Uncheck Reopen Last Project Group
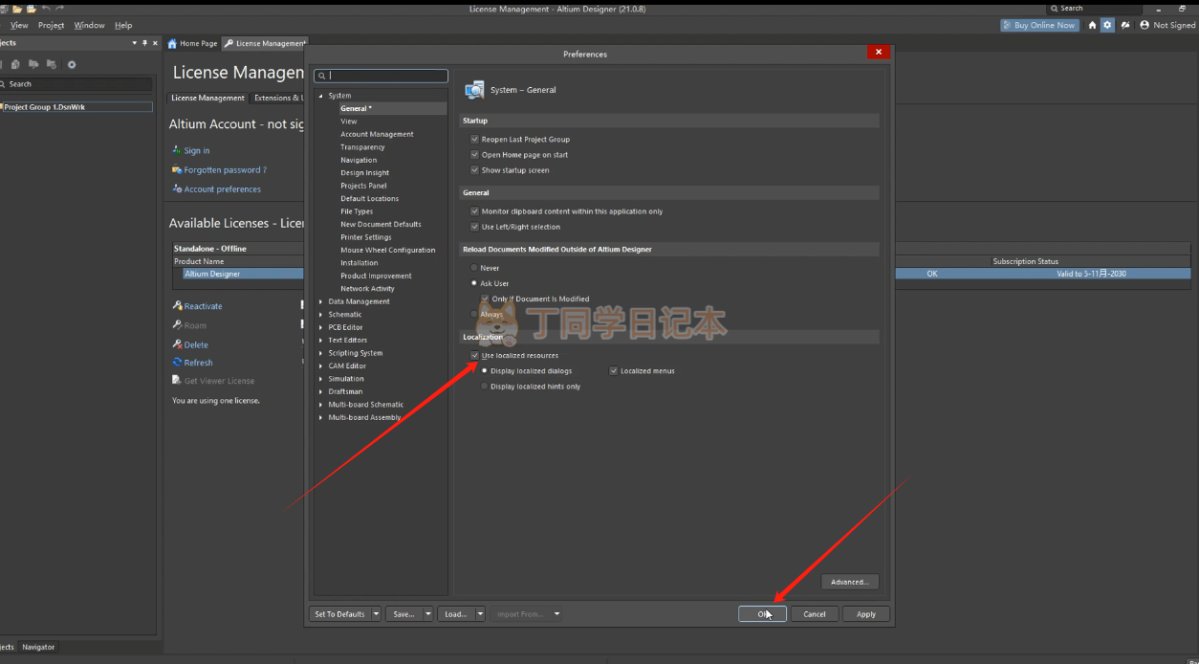 (474, 140)
